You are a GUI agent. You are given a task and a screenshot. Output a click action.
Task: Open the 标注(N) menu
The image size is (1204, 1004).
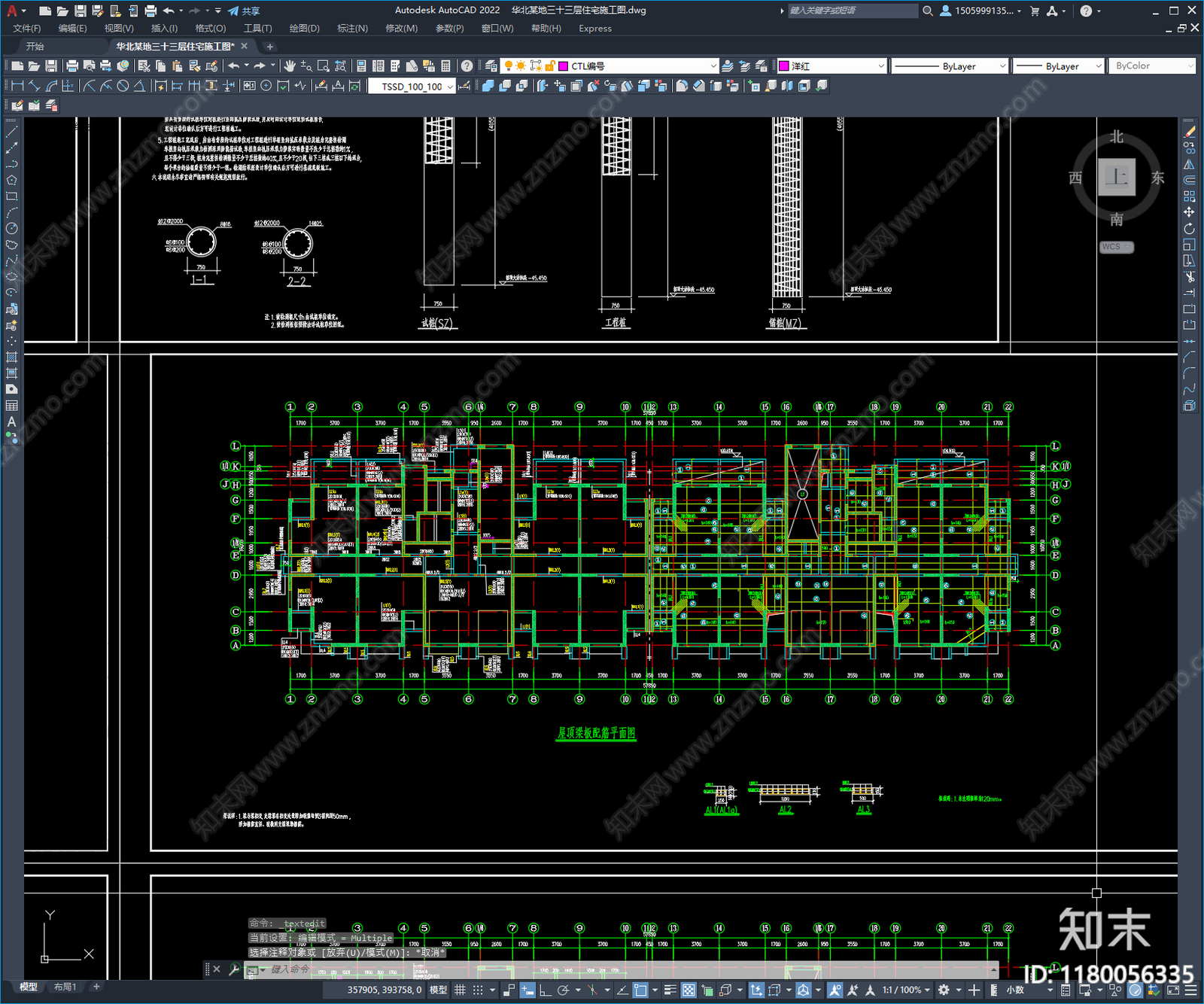pyautogui.click(x=352, y=29)
